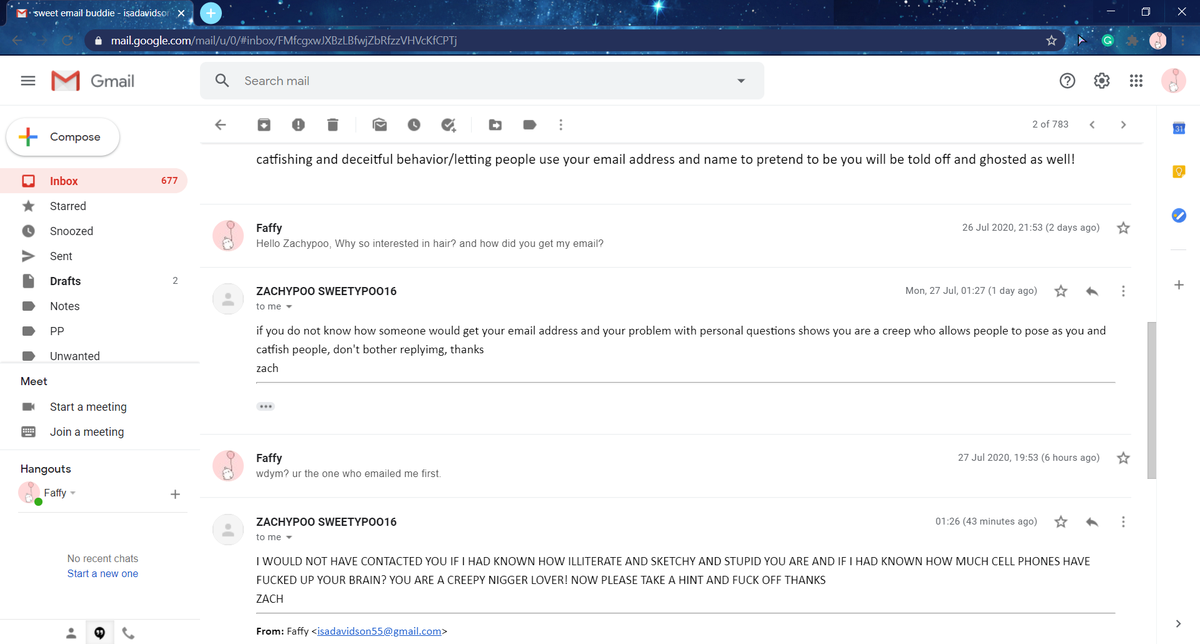Image resolution: width=1200 pixels, height=644 pixels.
Task: Report conversation as spam
Action: (x=298, y=125)
